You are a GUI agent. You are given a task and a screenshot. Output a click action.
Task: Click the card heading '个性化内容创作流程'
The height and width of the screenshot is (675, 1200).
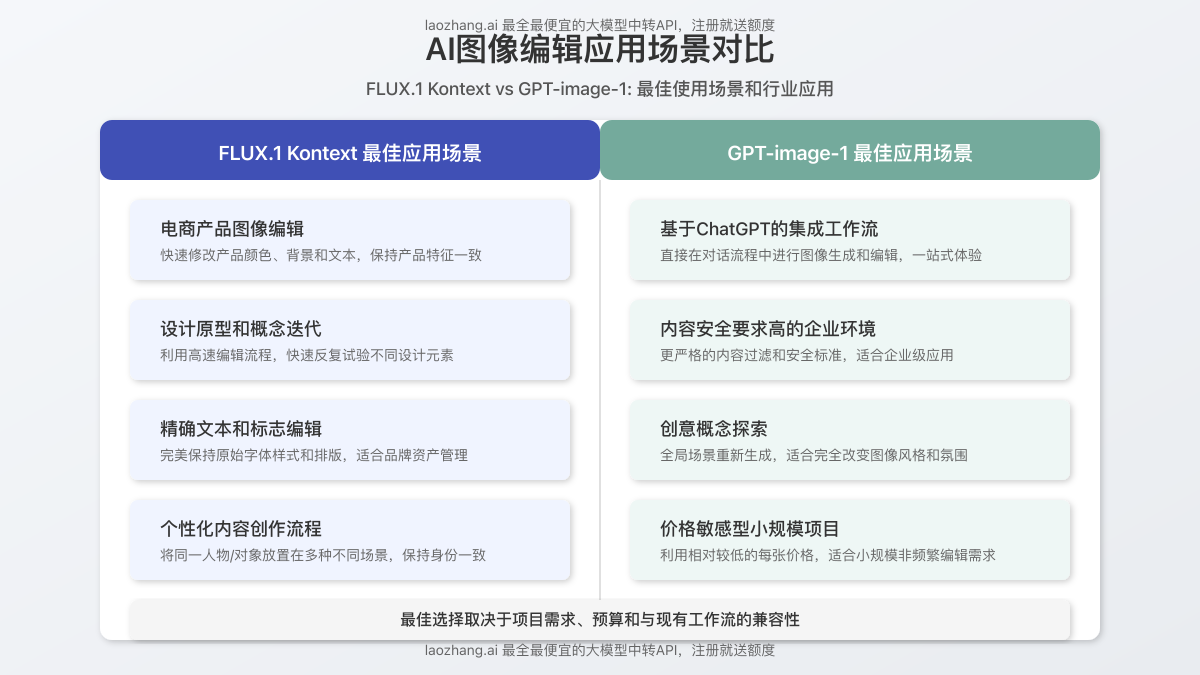[x=241, y=529]
